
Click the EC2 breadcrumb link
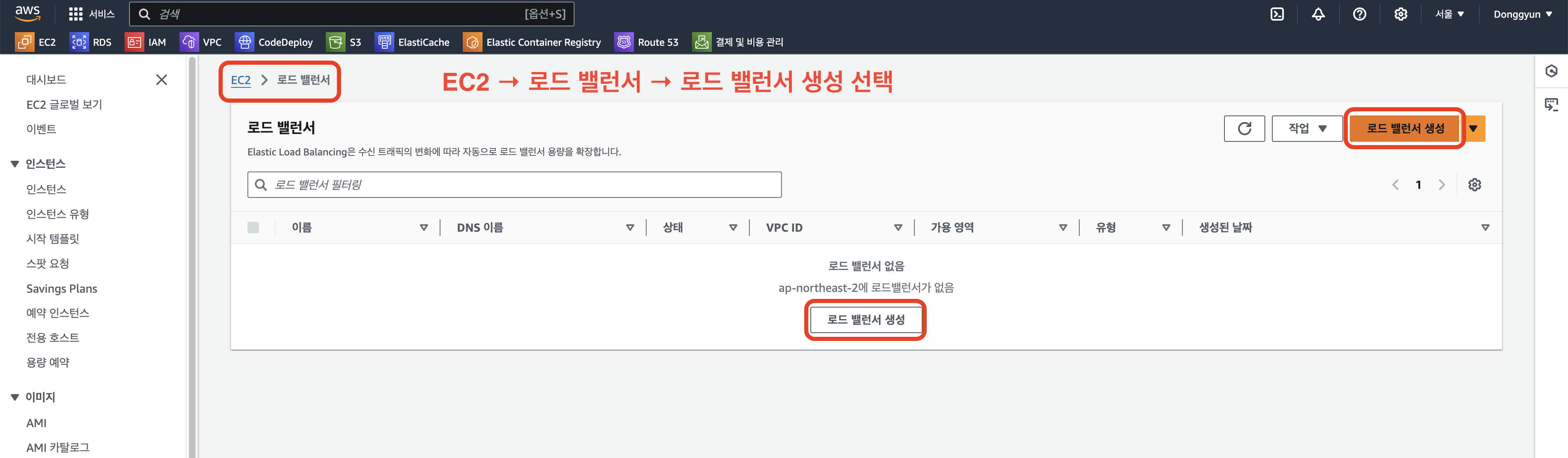pos(240,80)
